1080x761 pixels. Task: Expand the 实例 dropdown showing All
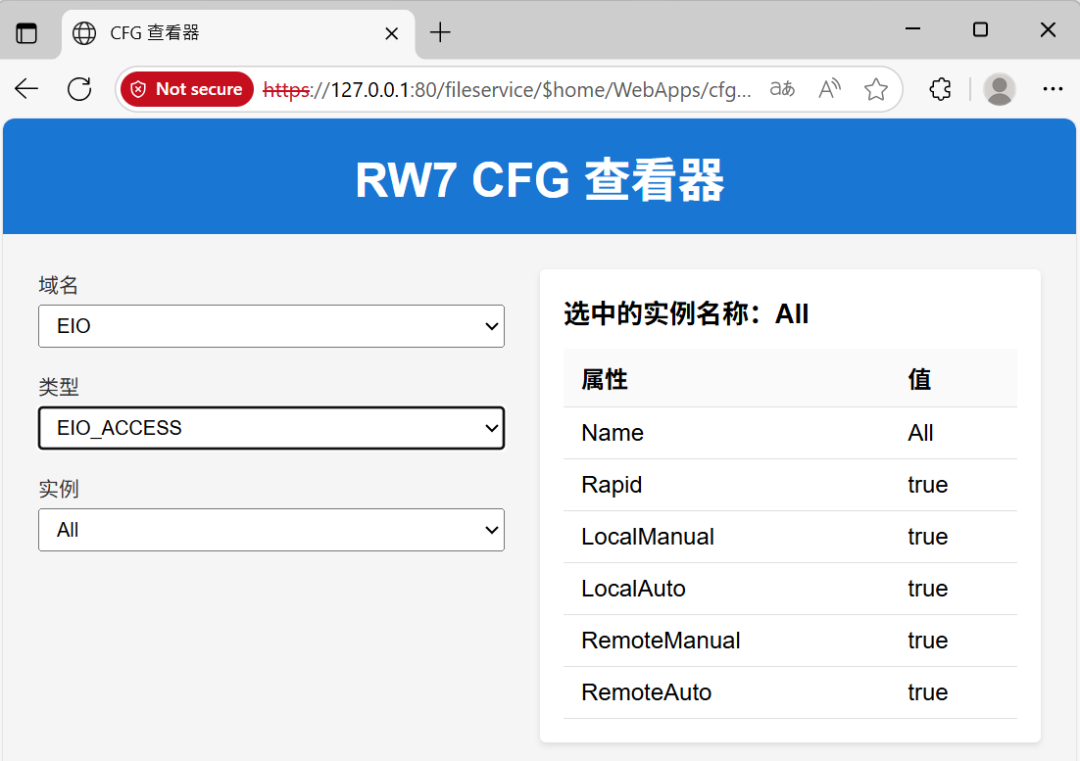point(271,530)
